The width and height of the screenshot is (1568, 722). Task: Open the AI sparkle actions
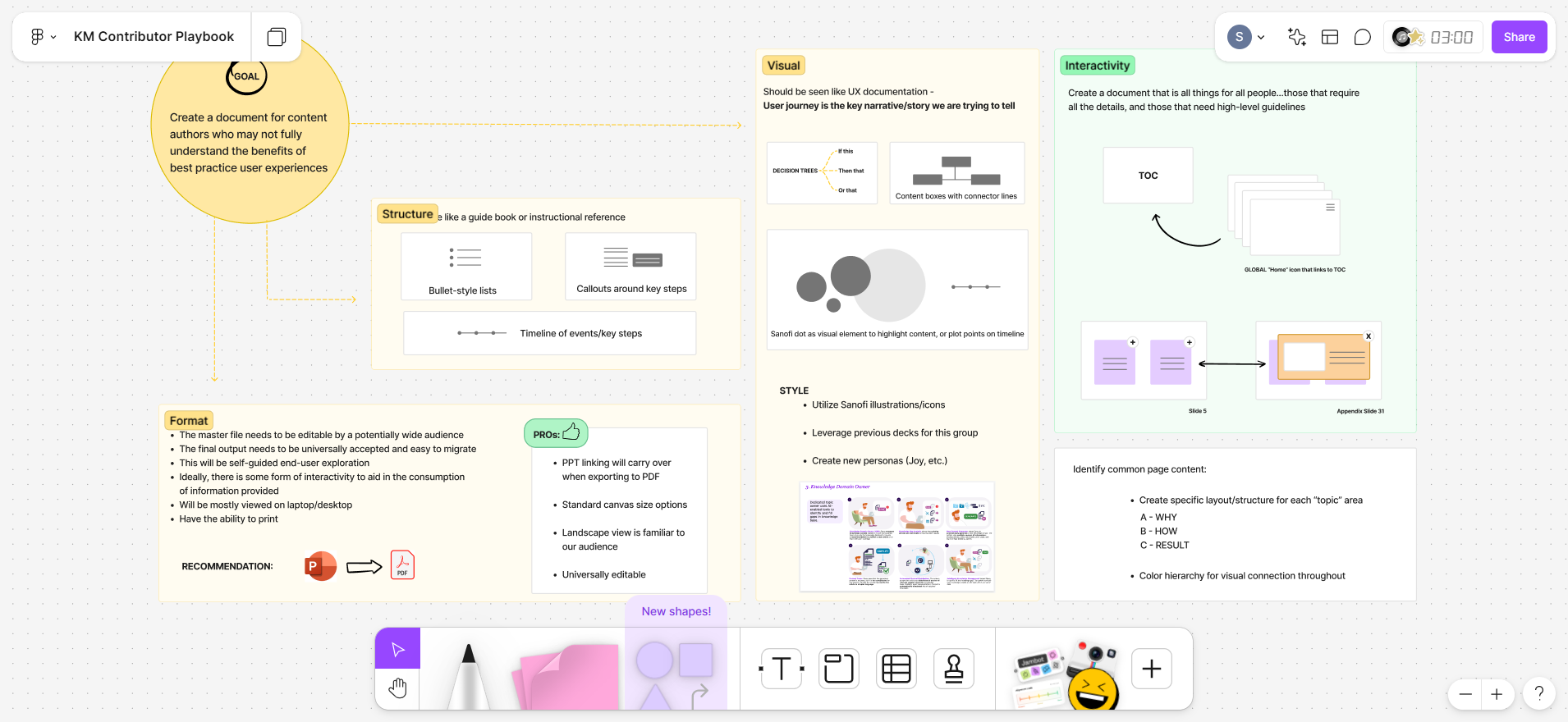tap(1296, 37)
